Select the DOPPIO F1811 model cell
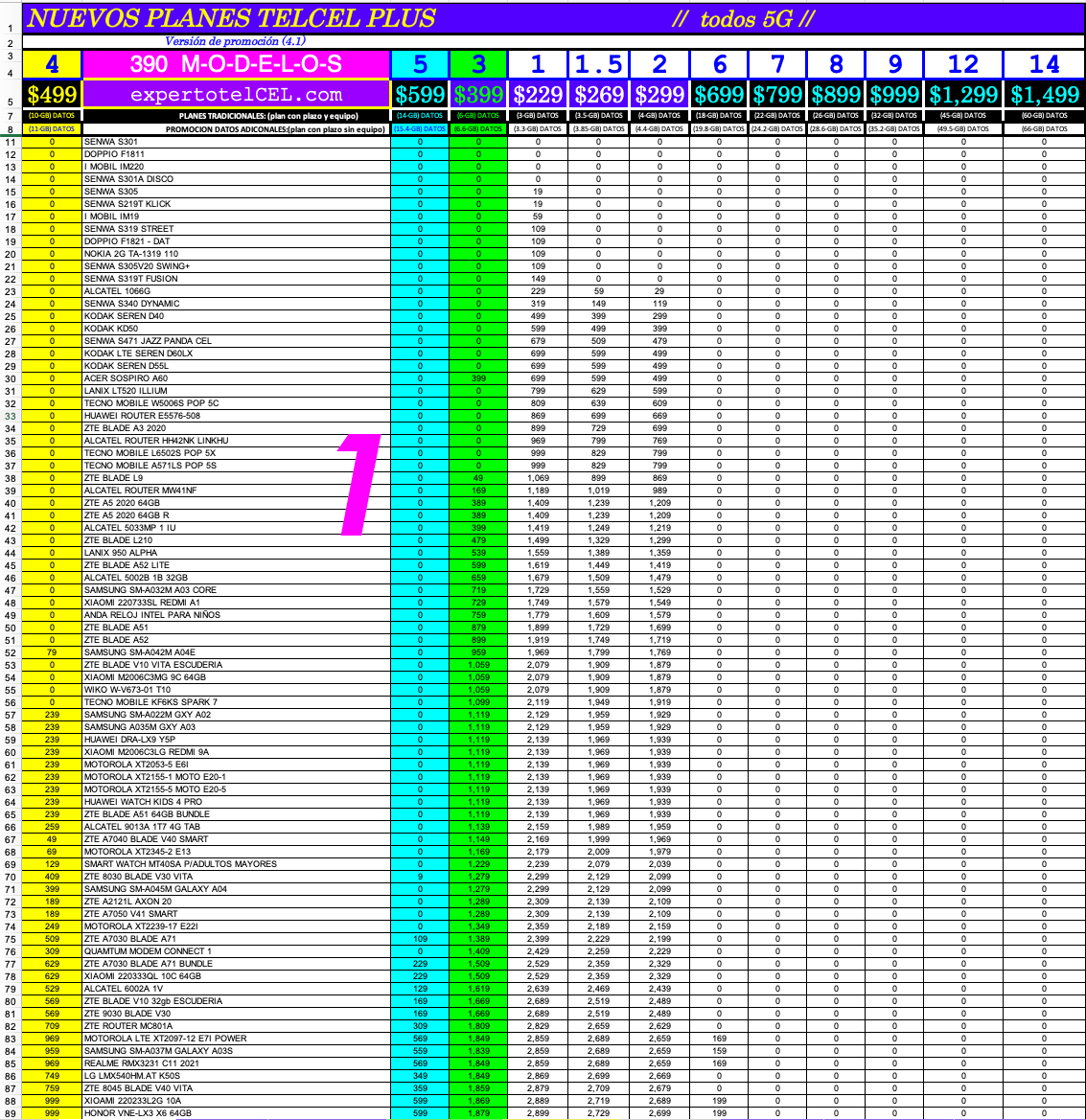 point(236,154)
